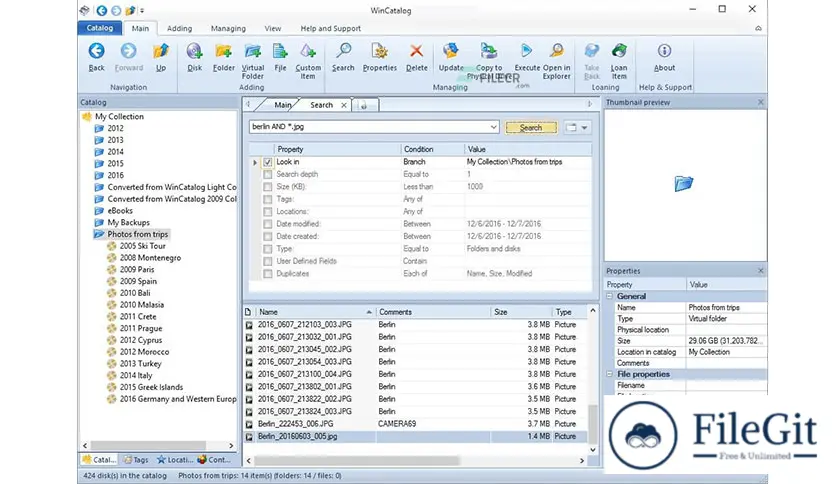Add a Custom Item

(308, 51)
